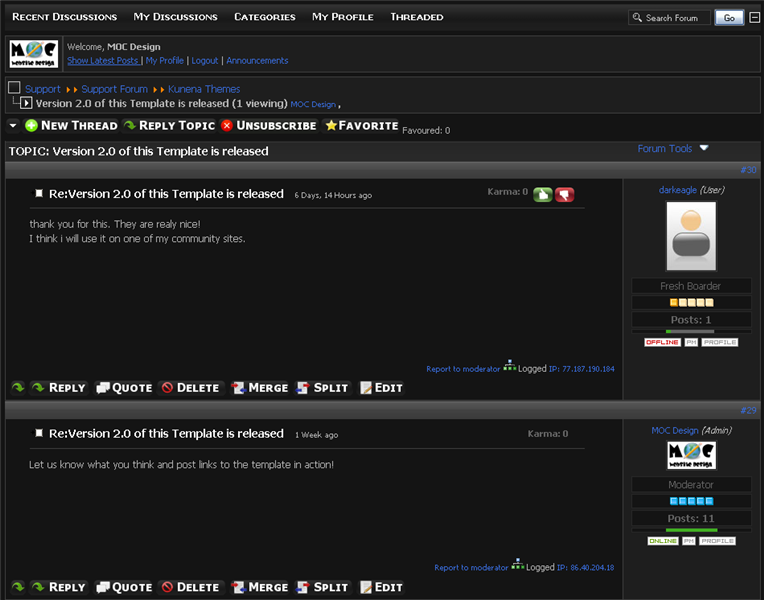Click Report to moderator on post #30
This screenshot has height=600, width=764.
[463, 369]
